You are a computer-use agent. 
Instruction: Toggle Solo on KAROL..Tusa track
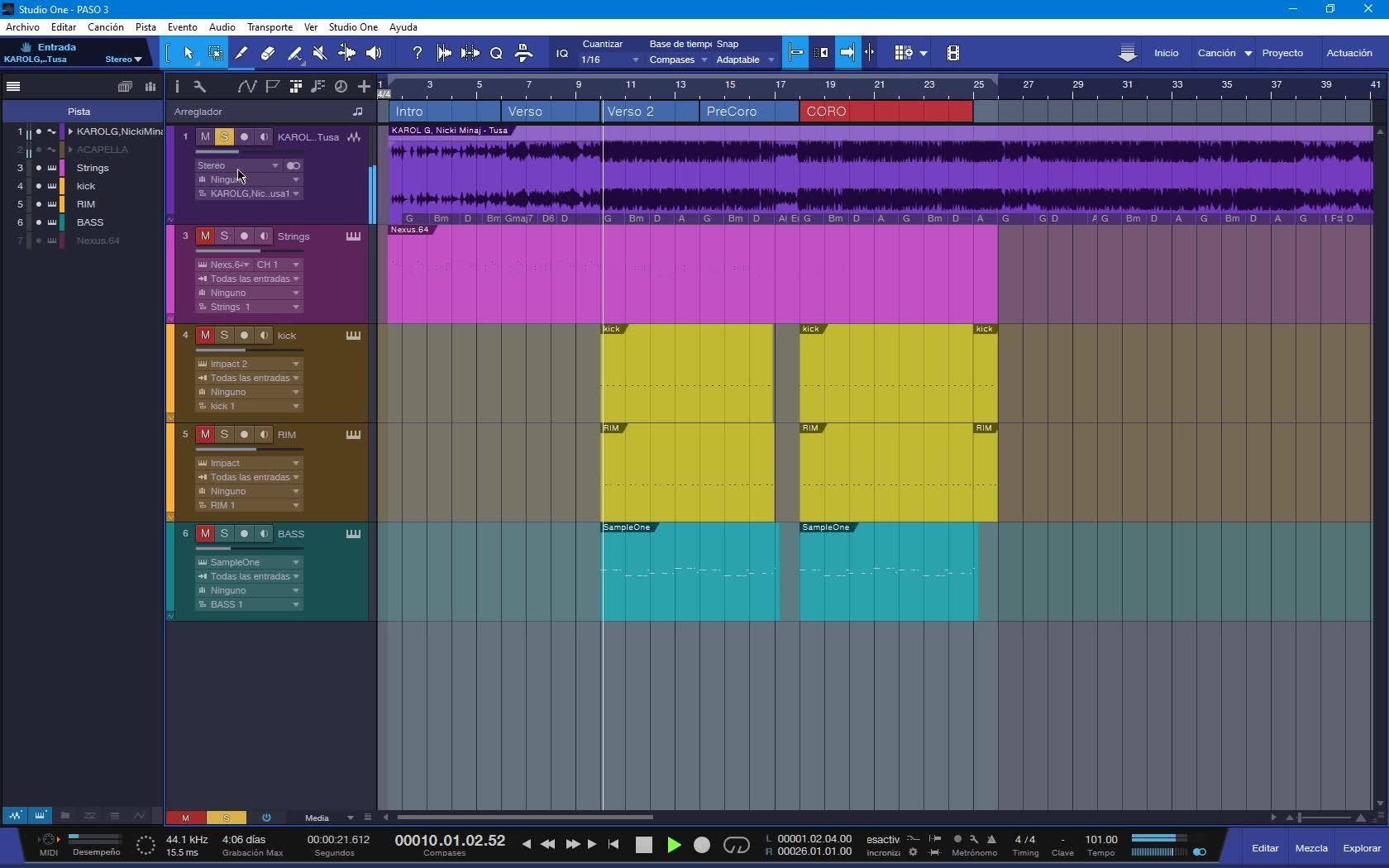tap(224, 137)
